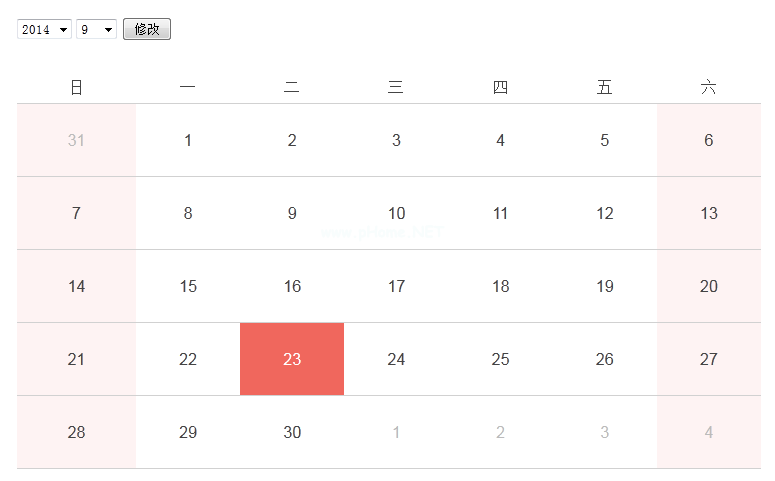
Task: Select Sunday the 28th
Action: tap(76, 432)
